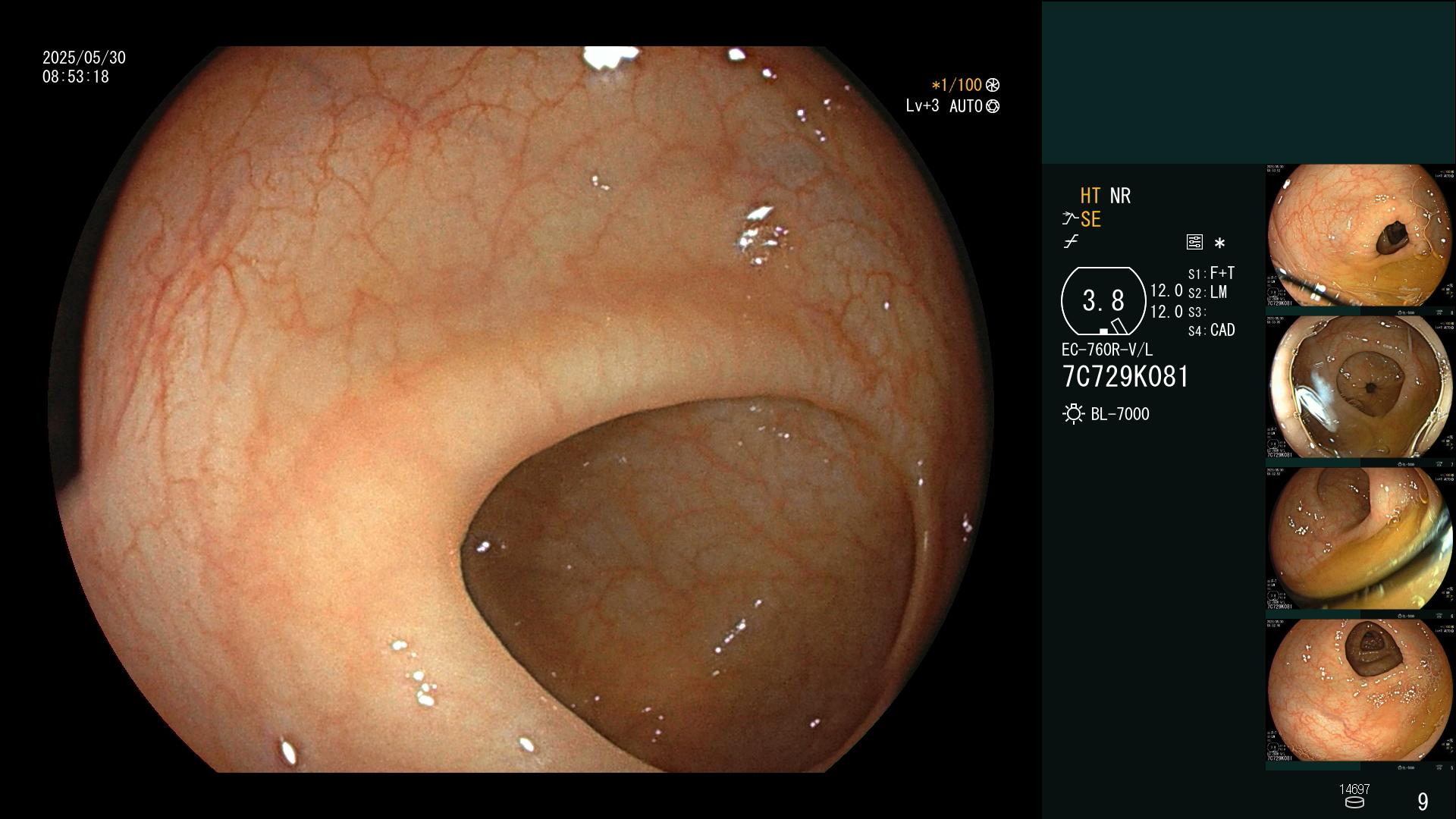The height and width of the screenshot is (819, 1456).
Task: Click the scope tip diagram showing 3.8
Action: [x=1103, y=301]
